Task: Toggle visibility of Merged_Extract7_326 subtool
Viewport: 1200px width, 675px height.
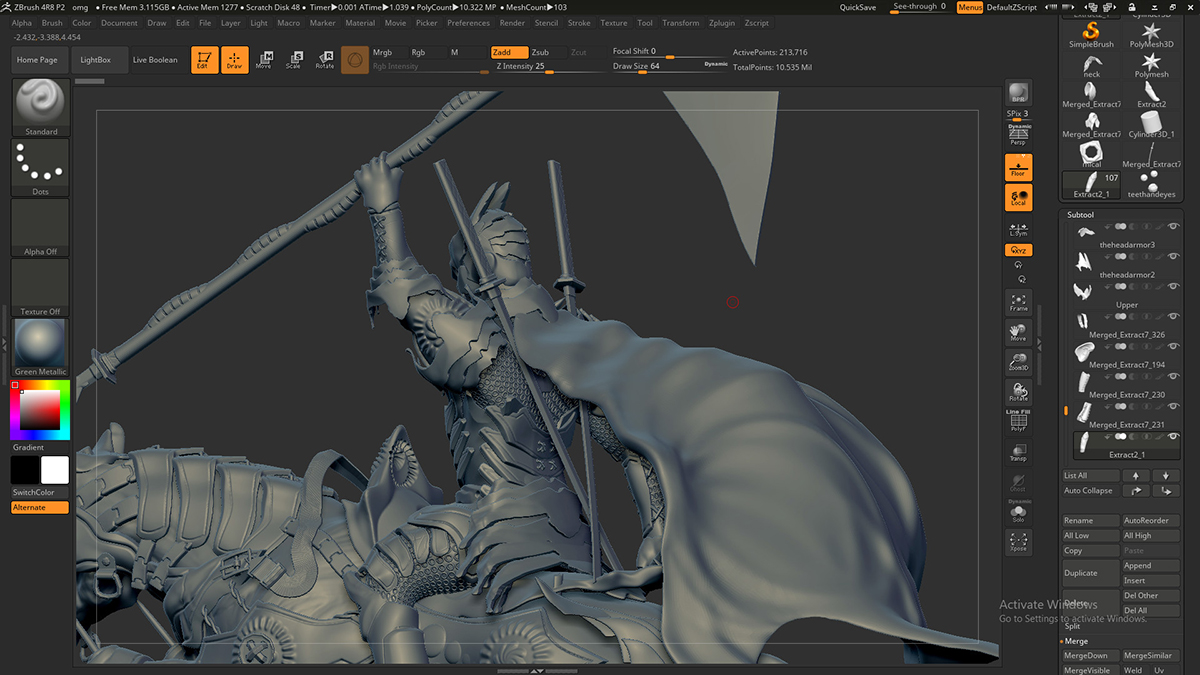Action: [x=1173, y=318]
